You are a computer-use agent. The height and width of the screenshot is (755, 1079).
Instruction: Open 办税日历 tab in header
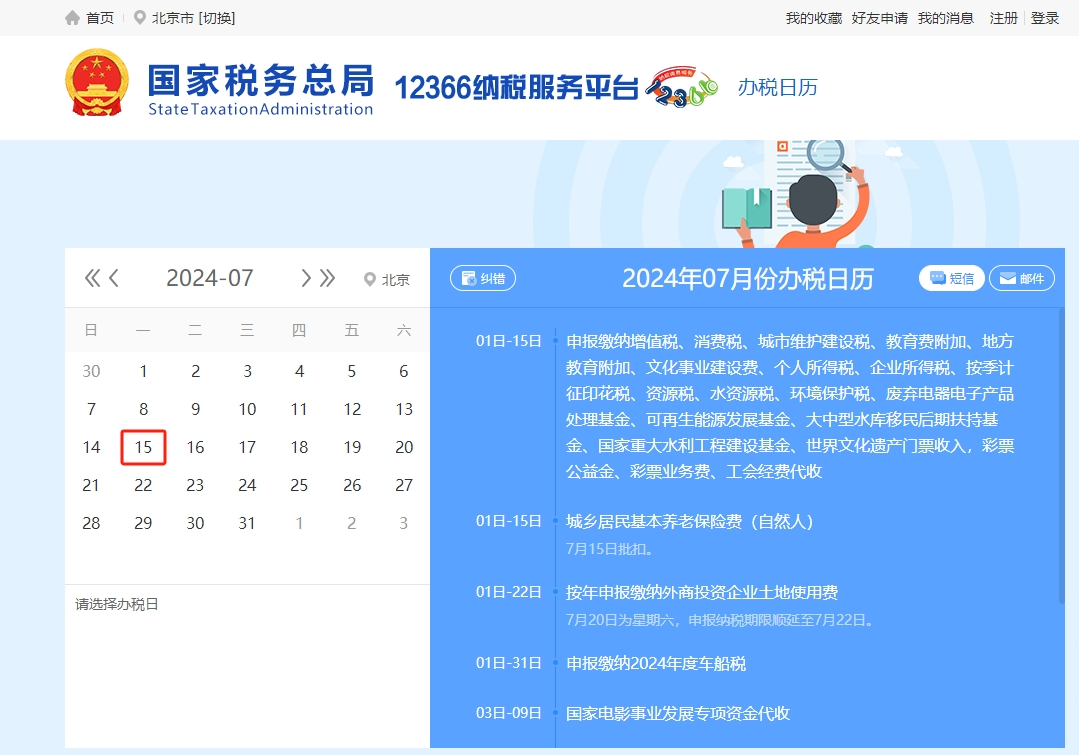click(778, 87)
